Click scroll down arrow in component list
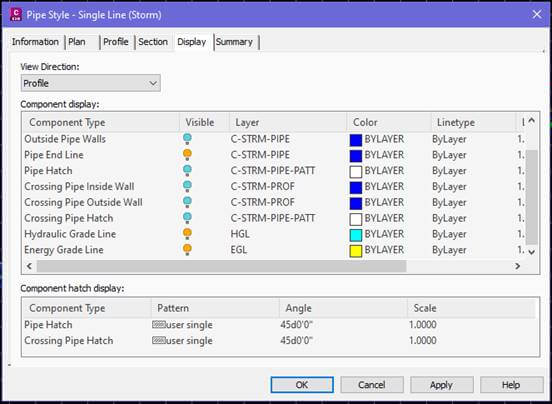 tap(532, 252)
